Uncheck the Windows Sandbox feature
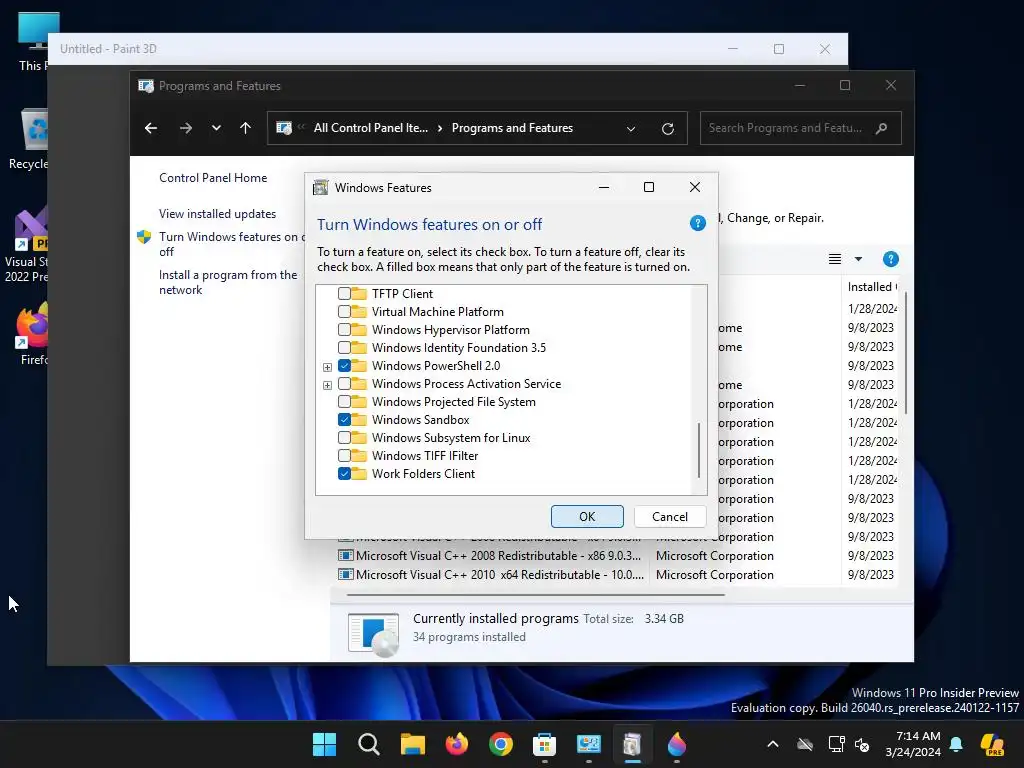The image size is (1024, 768). [344, 420]
